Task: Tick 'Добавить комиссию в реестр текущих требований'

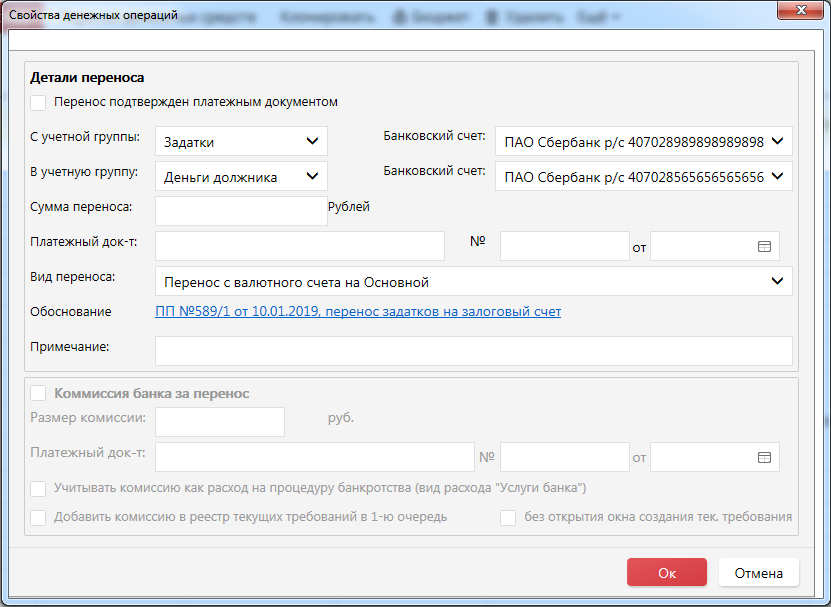Action: [x=39, y=518]
